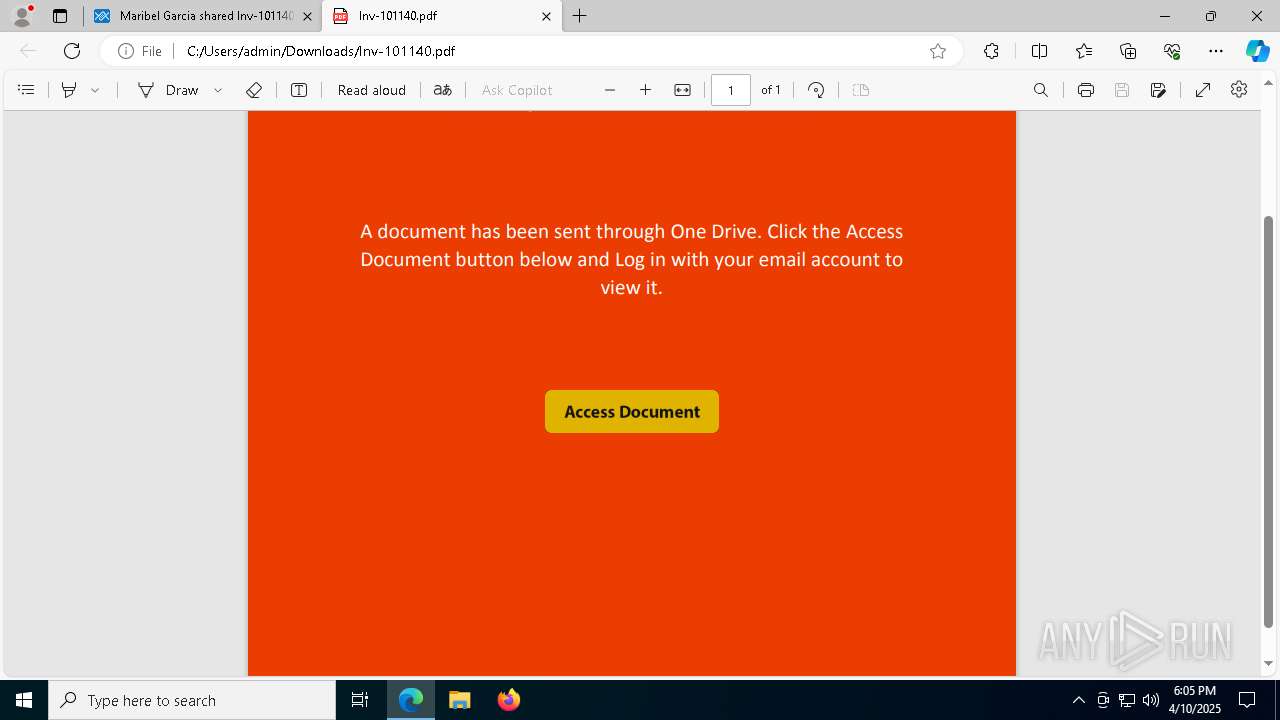Viewport: 1280px width, 720px height.
Task: Select the PDF Highlight tool
Action: pos(69,90)
